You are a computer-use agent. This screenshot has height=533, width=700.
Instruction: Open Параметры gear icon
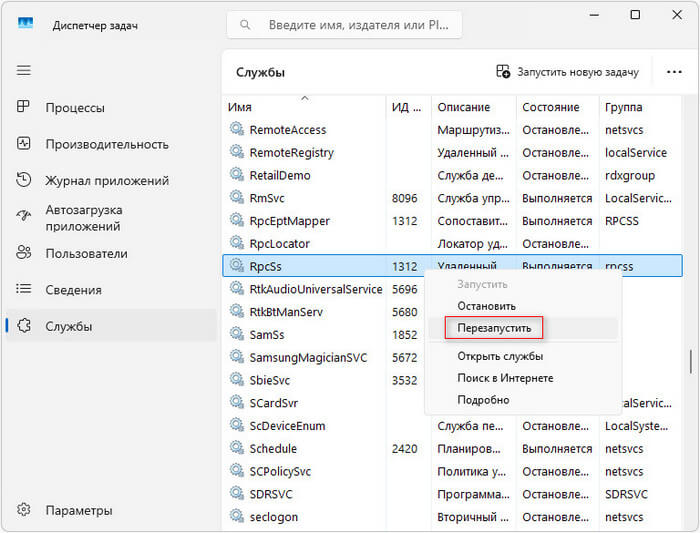click(x=24, y=510)
